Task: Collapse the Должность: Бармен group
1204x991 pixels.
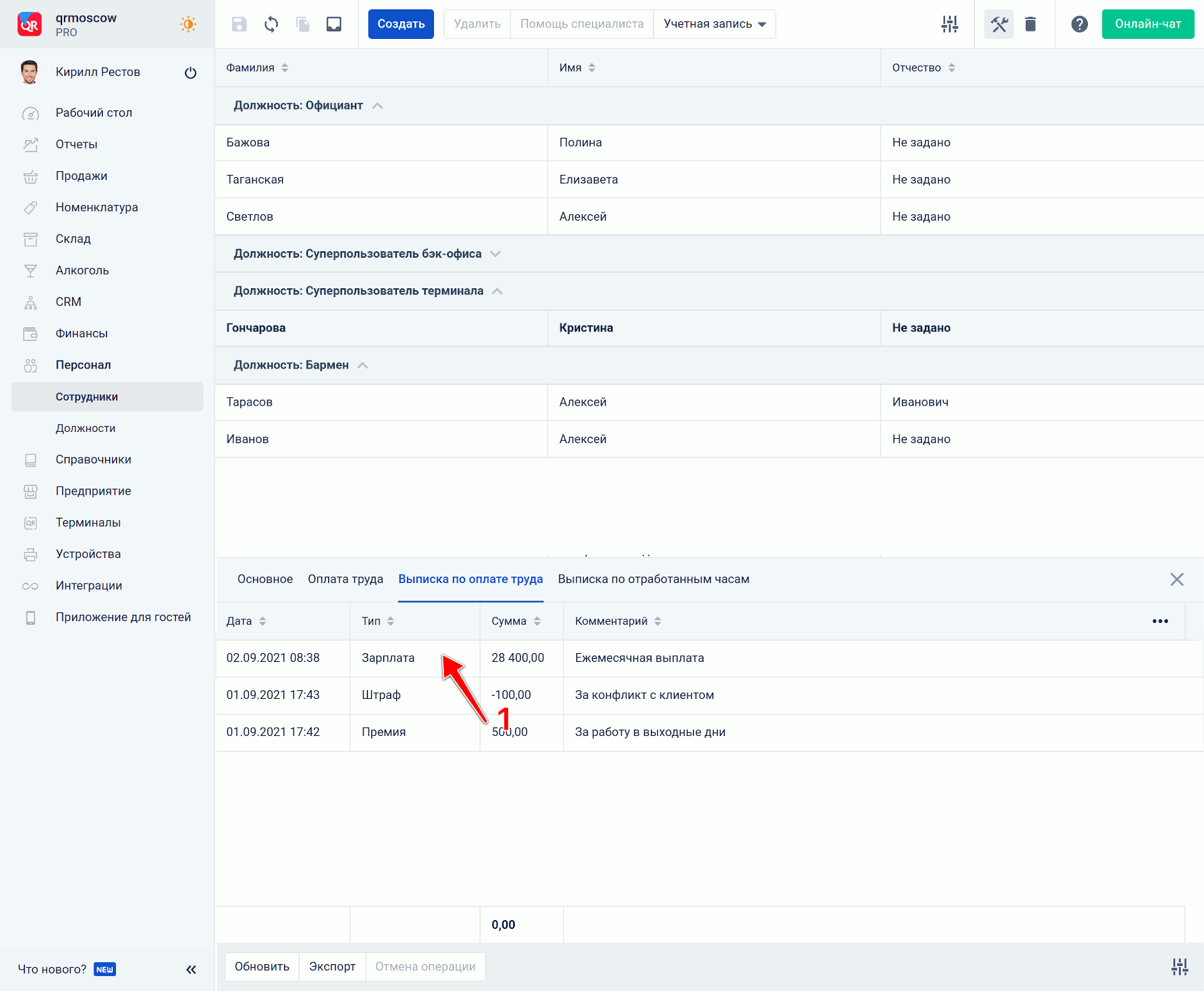Action: 362,365
